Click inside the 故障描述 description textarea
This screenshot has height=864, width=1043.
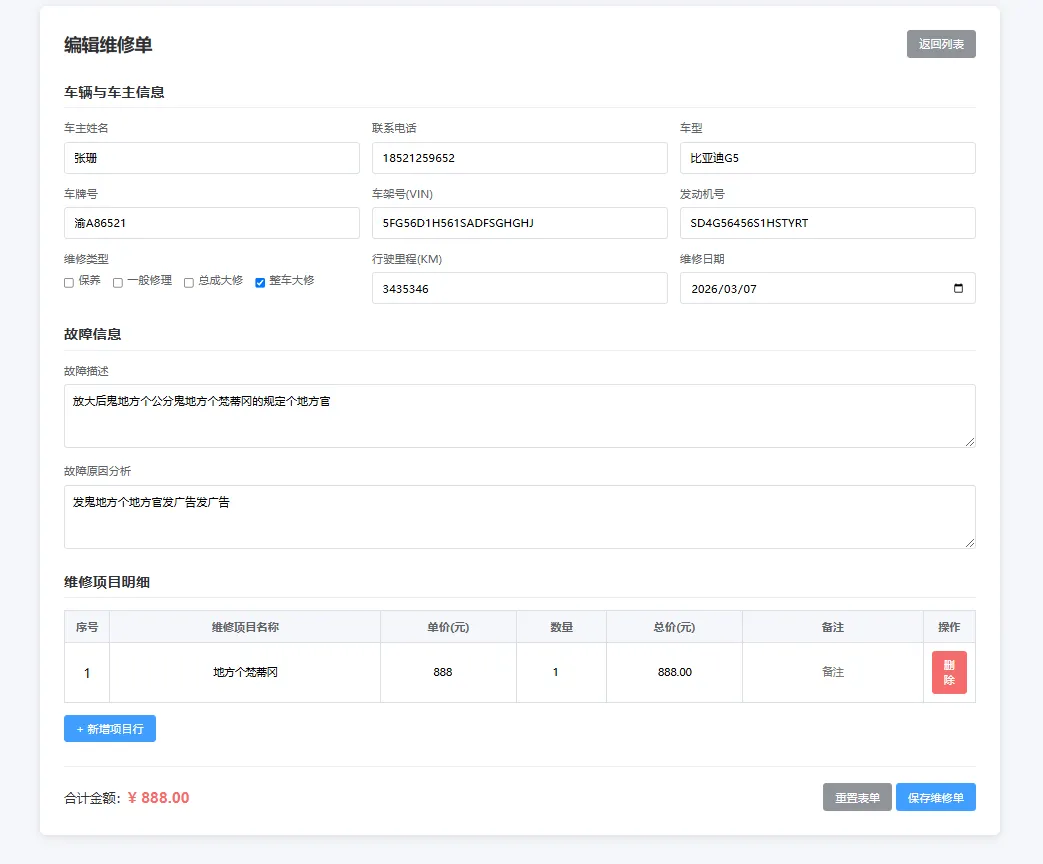[x=519, y=413]
